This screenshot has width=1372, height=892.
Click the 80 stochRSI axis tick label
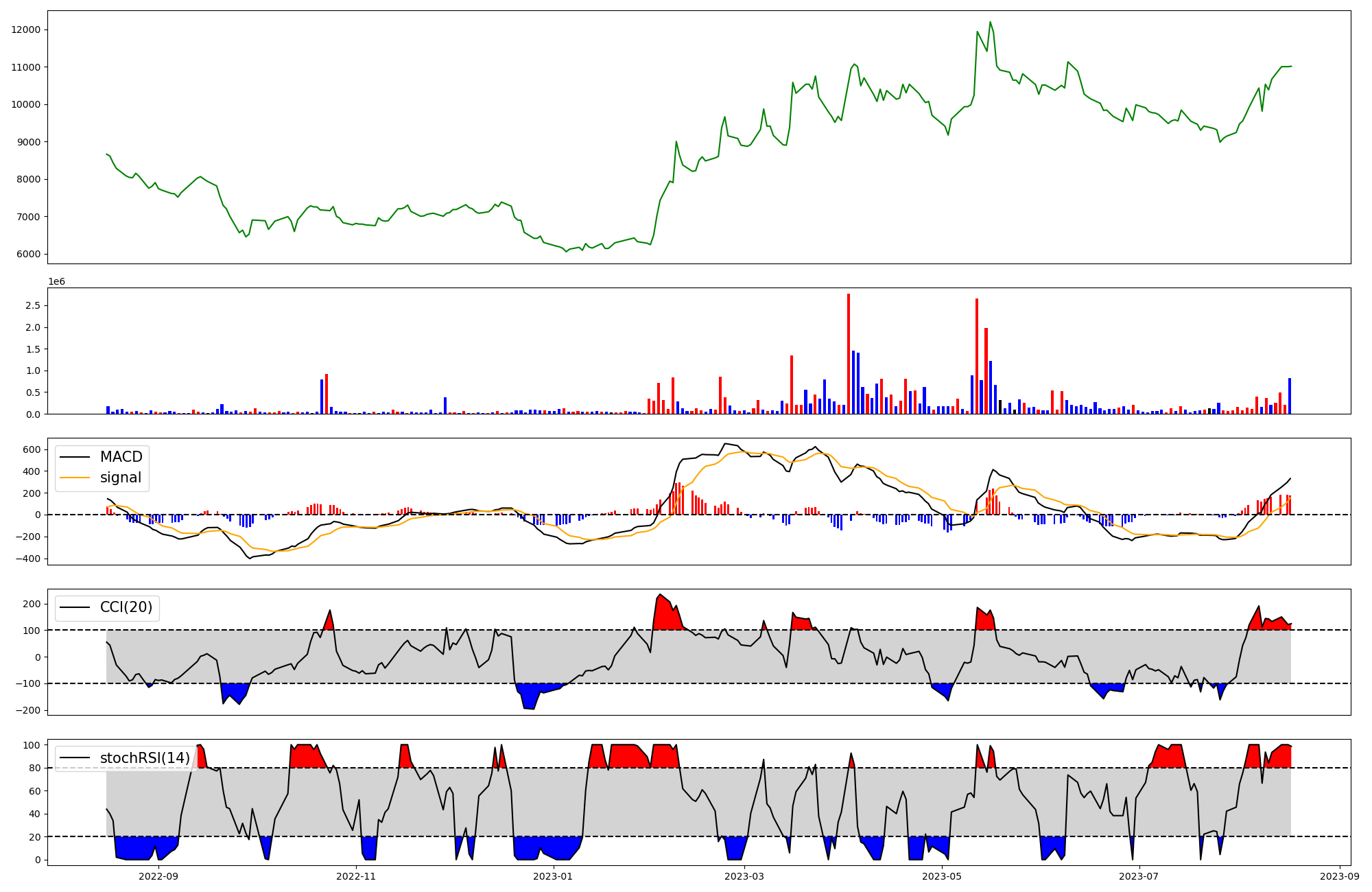[x=35, y=768]
